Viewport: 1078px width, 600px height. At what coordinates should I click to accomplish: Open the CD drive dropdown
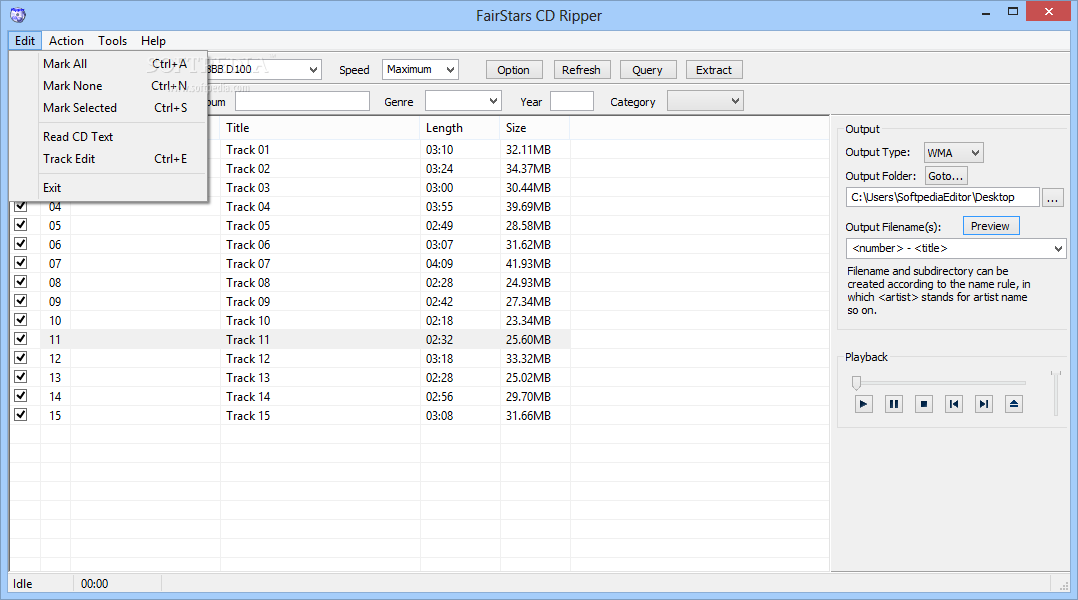(313, 69)
